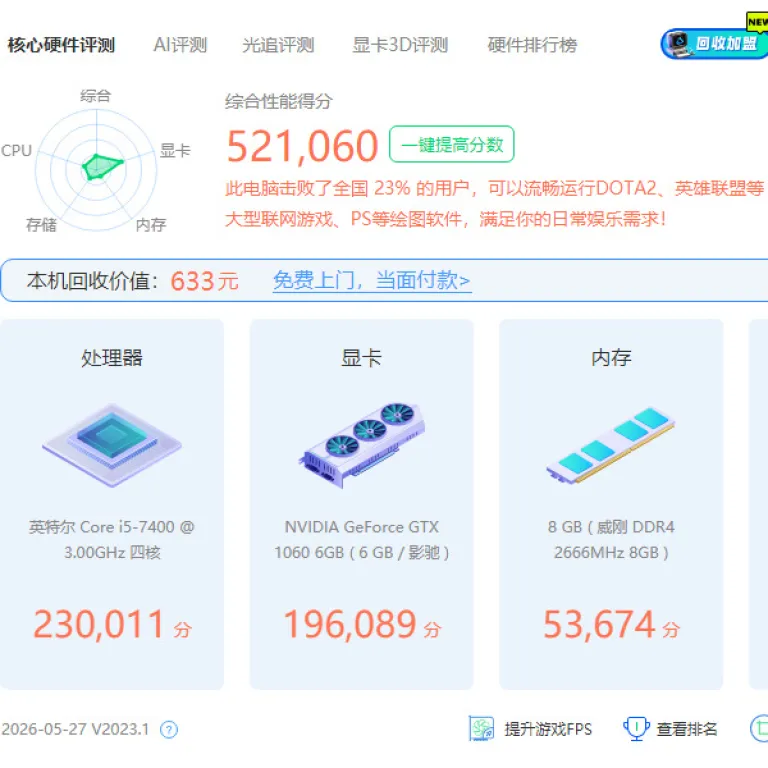Image resolution: width=768 pixels, height=768 pixels.
Task: Select the 内存 card title above the memory stick
Action: [611, 358]
